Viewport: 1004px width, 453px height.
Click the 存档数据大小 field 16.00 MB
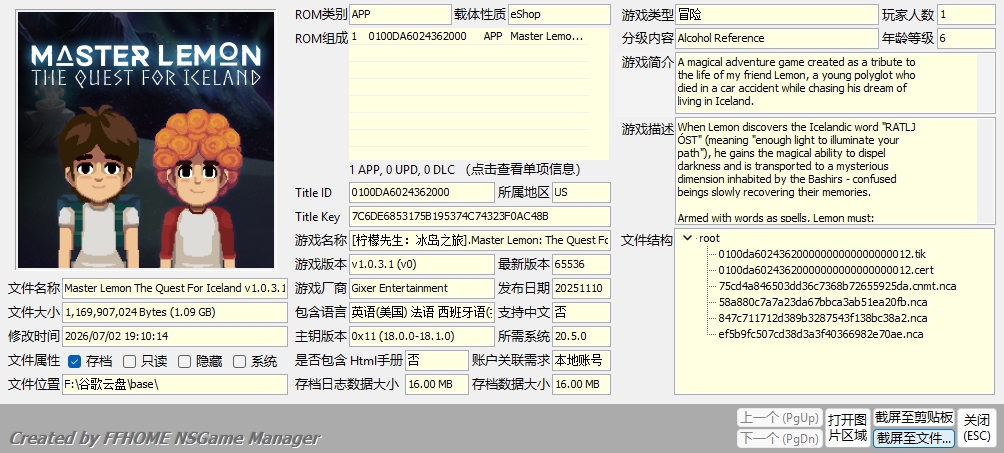pos(581,384)
